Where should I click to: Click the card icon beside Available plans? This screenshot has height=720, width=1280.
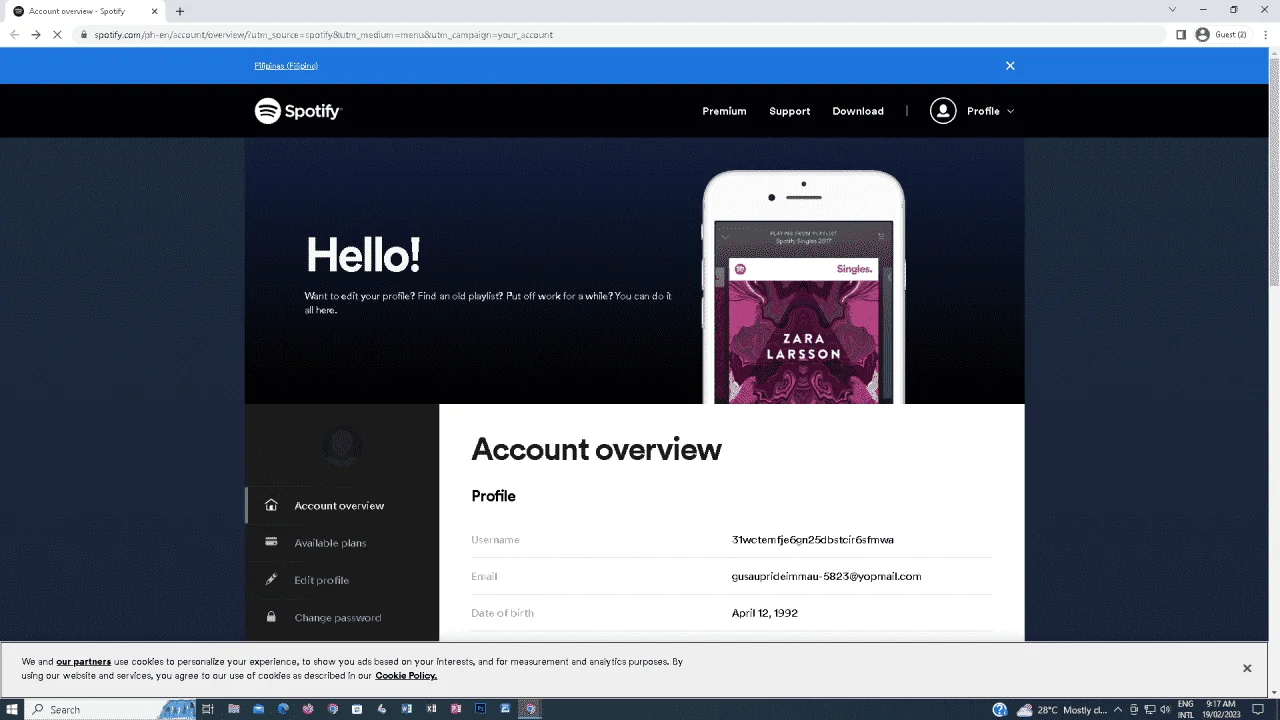[x=271, y=542]
